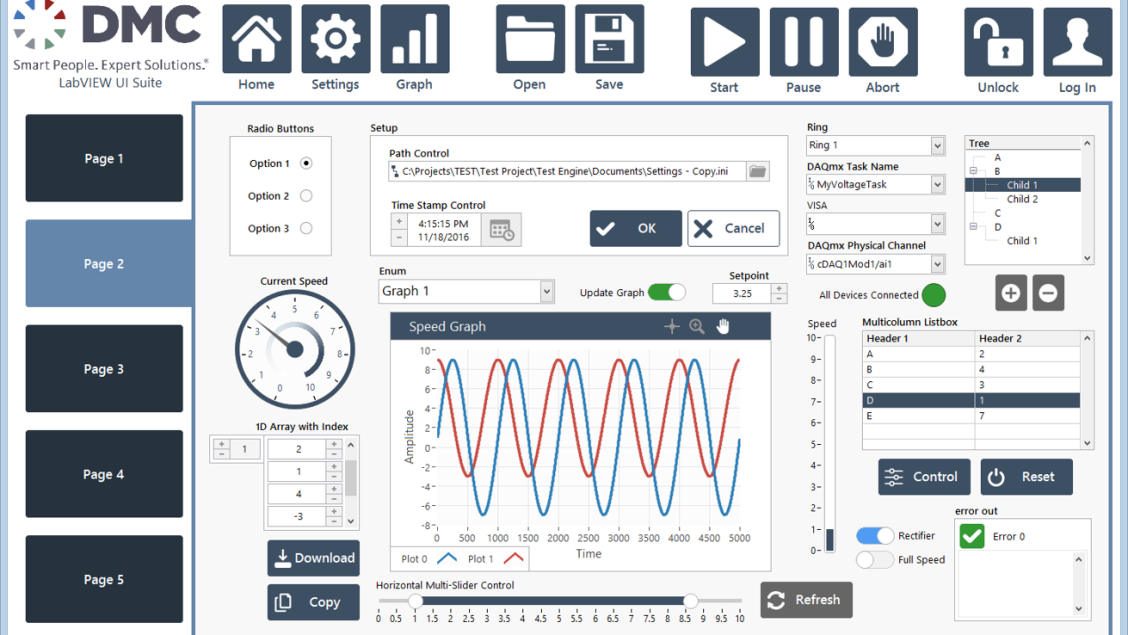
Task: Switch to Page 3 tab
Action: pos(104,369)
